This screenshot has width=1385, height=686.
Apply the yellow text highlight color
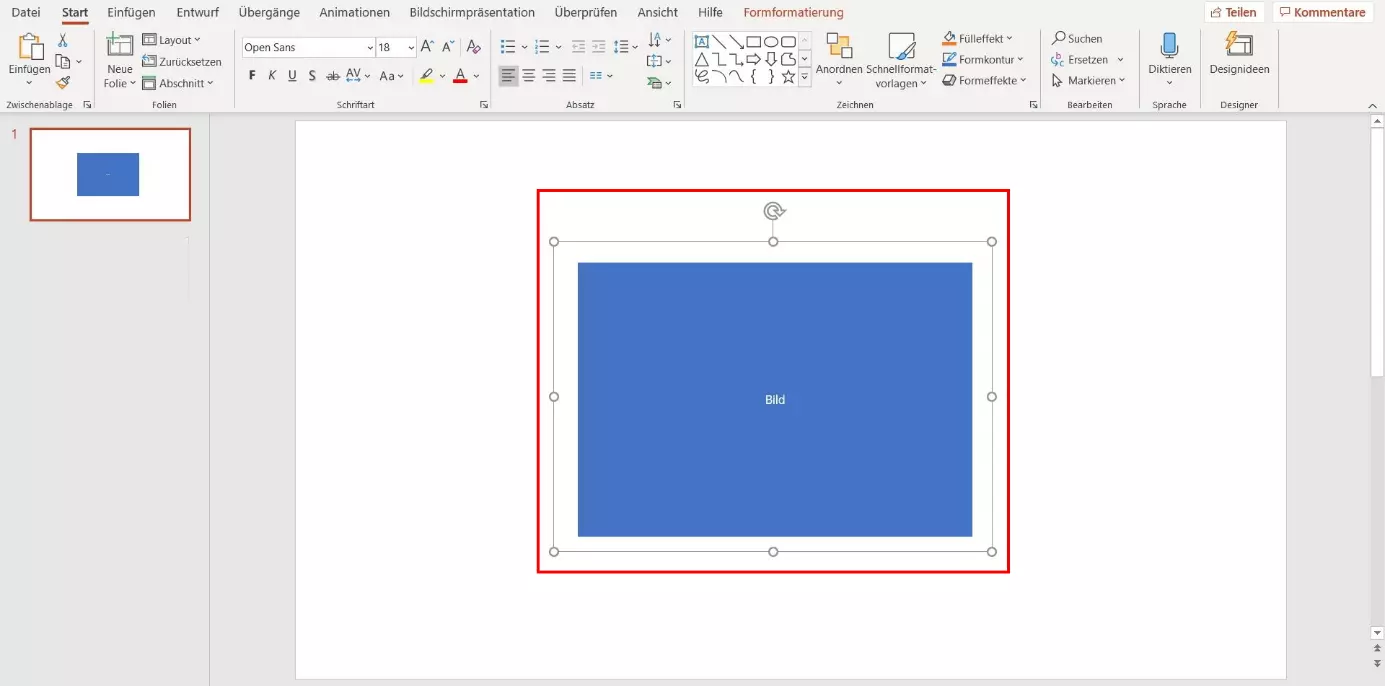click(x=427, y=76)
